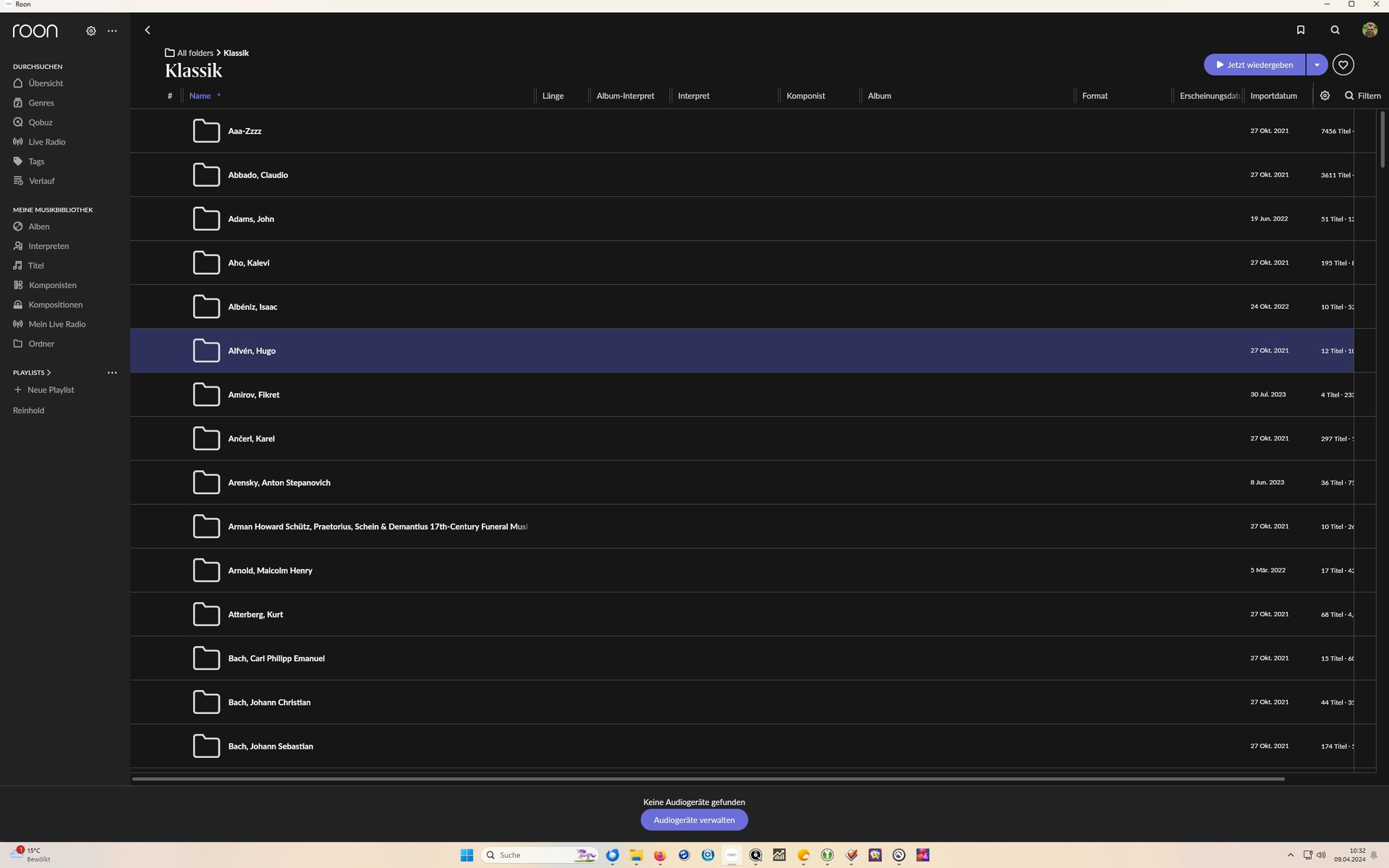Click Audiogeräte verwalten button

click(694, 820)
